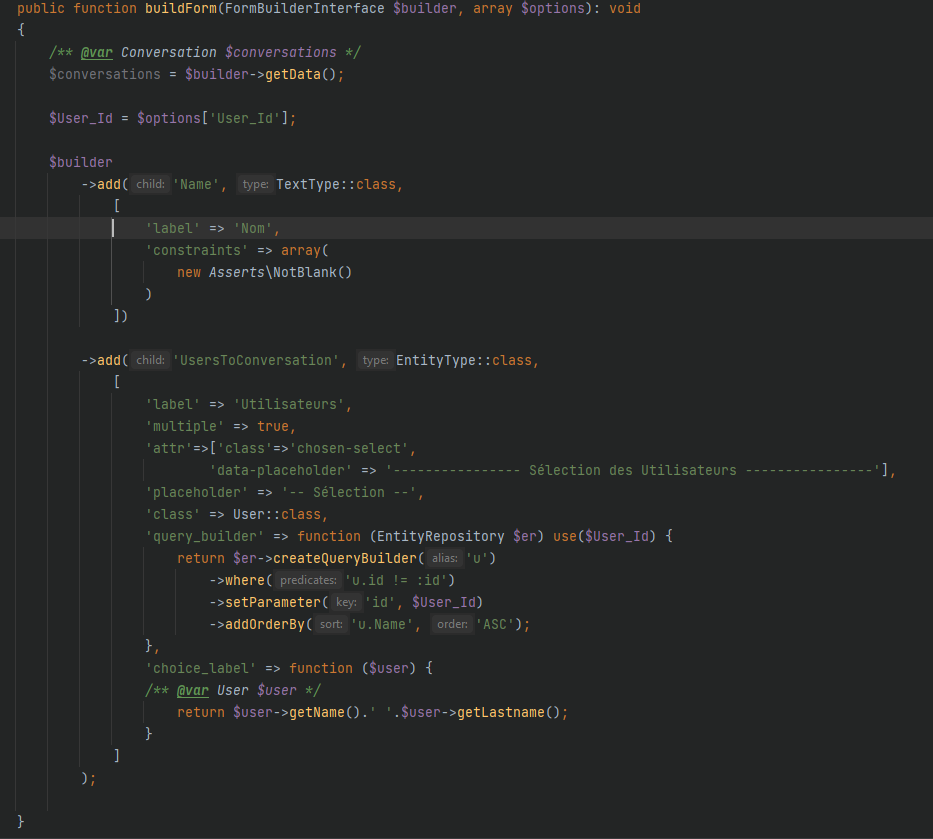Screen dimensions: 933x839
Task: Click the @var tag above $conversations
Action: (96, 52)
